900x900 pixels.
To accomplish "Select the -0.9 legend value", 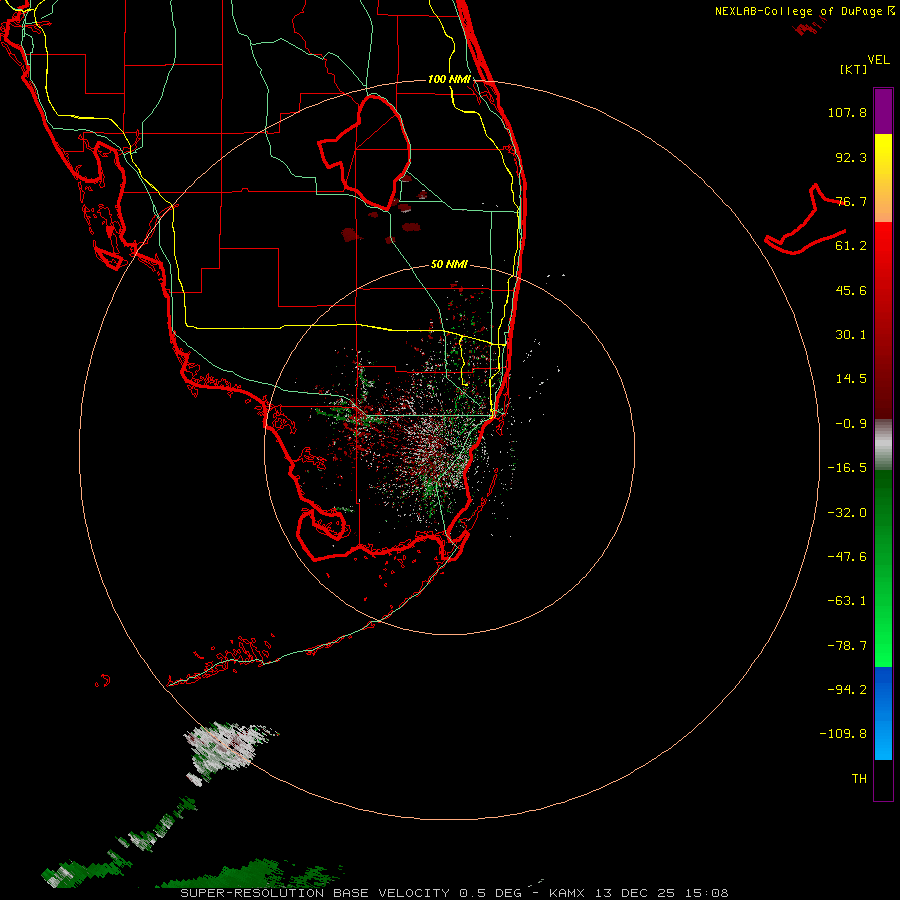I will tap(851, 424).
